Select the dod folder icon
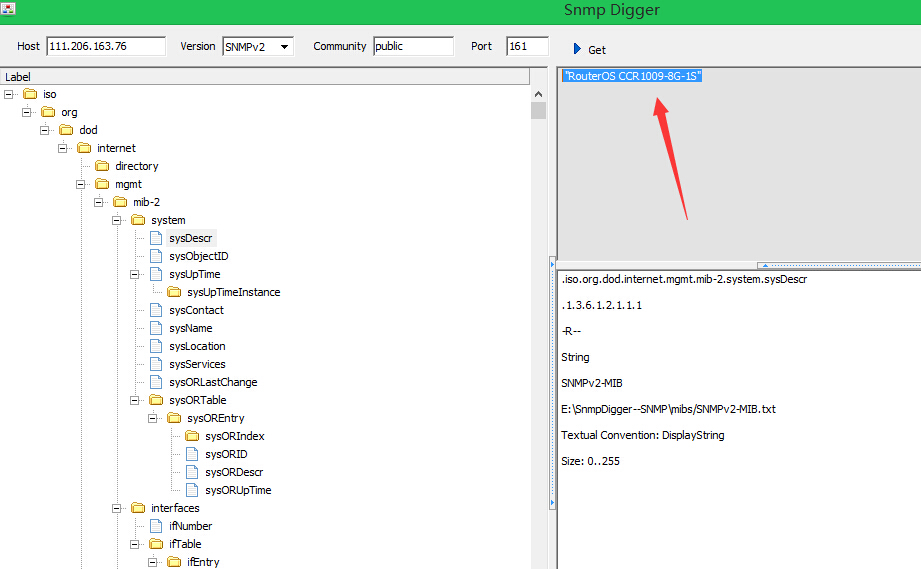The image size is (921, 569). click(66, 130)
